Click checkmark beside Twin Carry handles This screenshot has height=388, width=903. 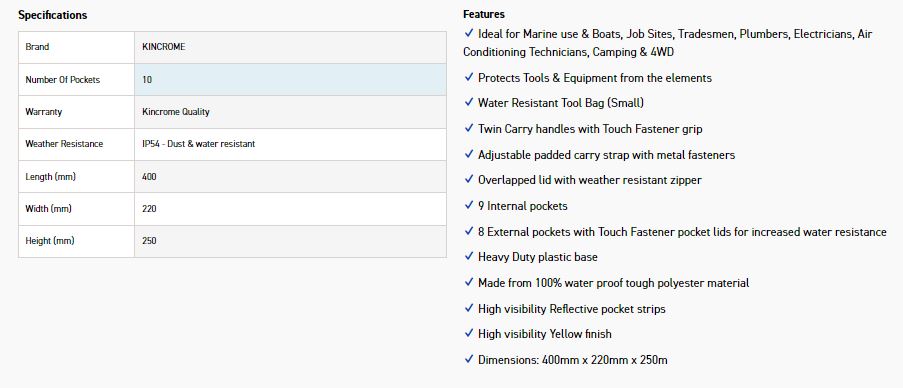(469, 128)
